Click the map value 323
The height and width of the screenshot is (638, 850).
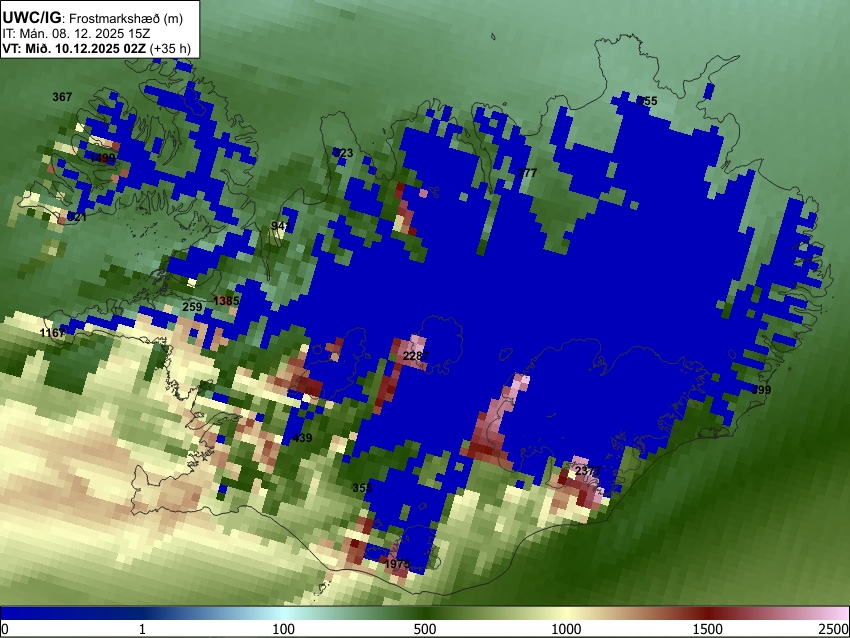tap(343, 153)
